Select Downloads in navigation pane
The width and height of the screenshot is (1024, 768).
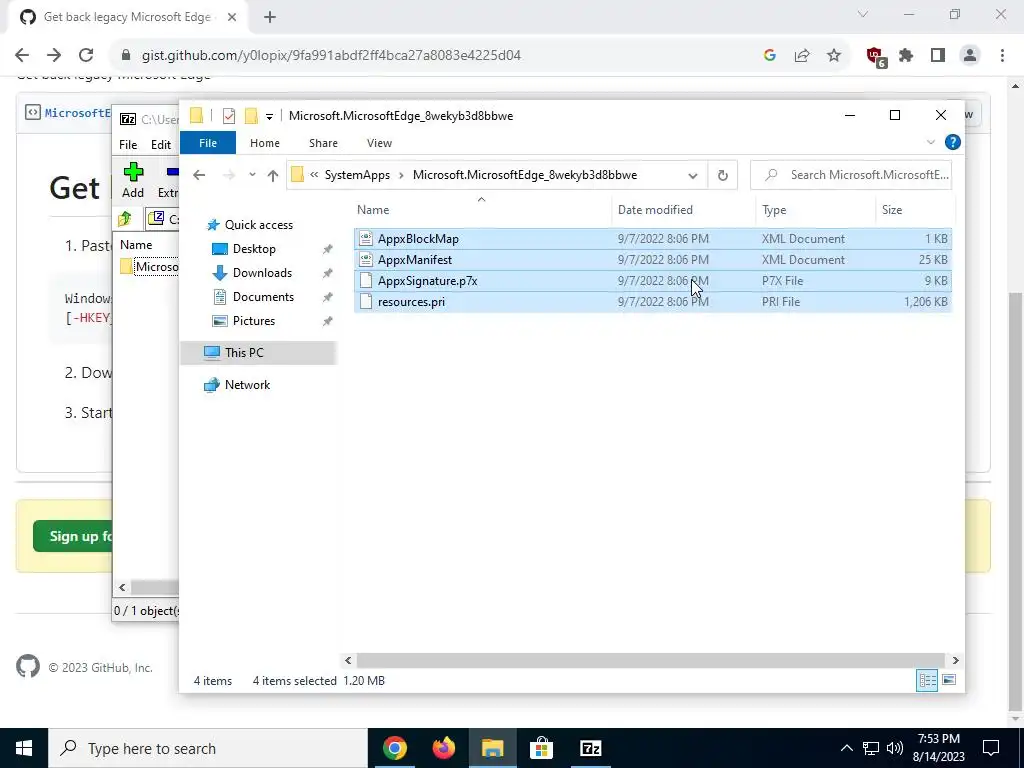pyautogui.click(x=262, y=273)
